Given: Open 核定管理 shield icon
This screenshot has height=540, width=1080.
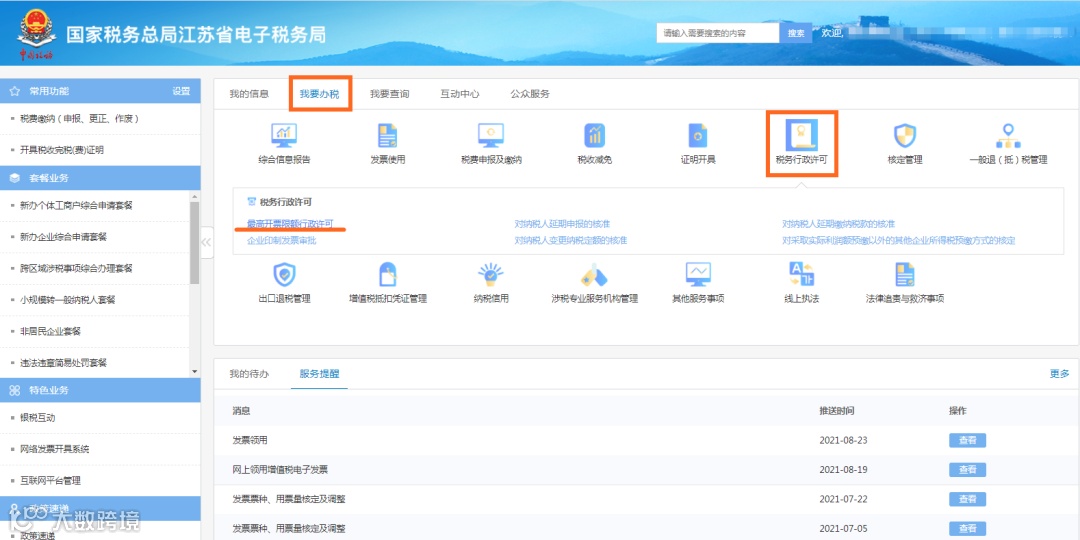Looking at the screenshot, I should (904, 135).
